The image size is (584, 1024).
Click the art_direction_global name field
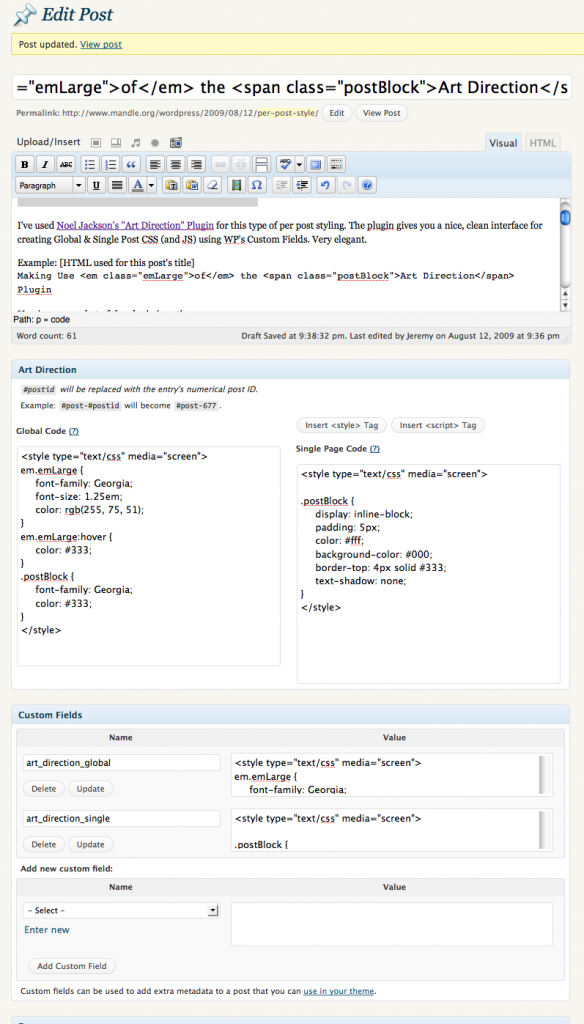(x=122, y=763)
